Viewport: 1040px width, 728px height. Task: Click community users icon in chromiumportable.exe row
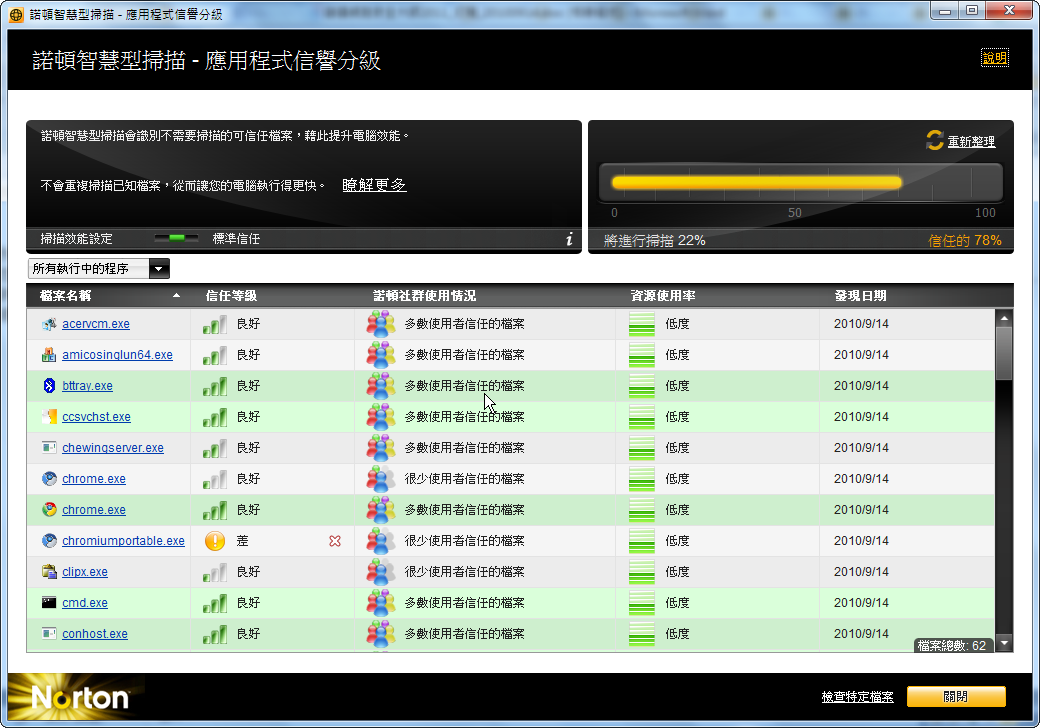pos(381,540)
